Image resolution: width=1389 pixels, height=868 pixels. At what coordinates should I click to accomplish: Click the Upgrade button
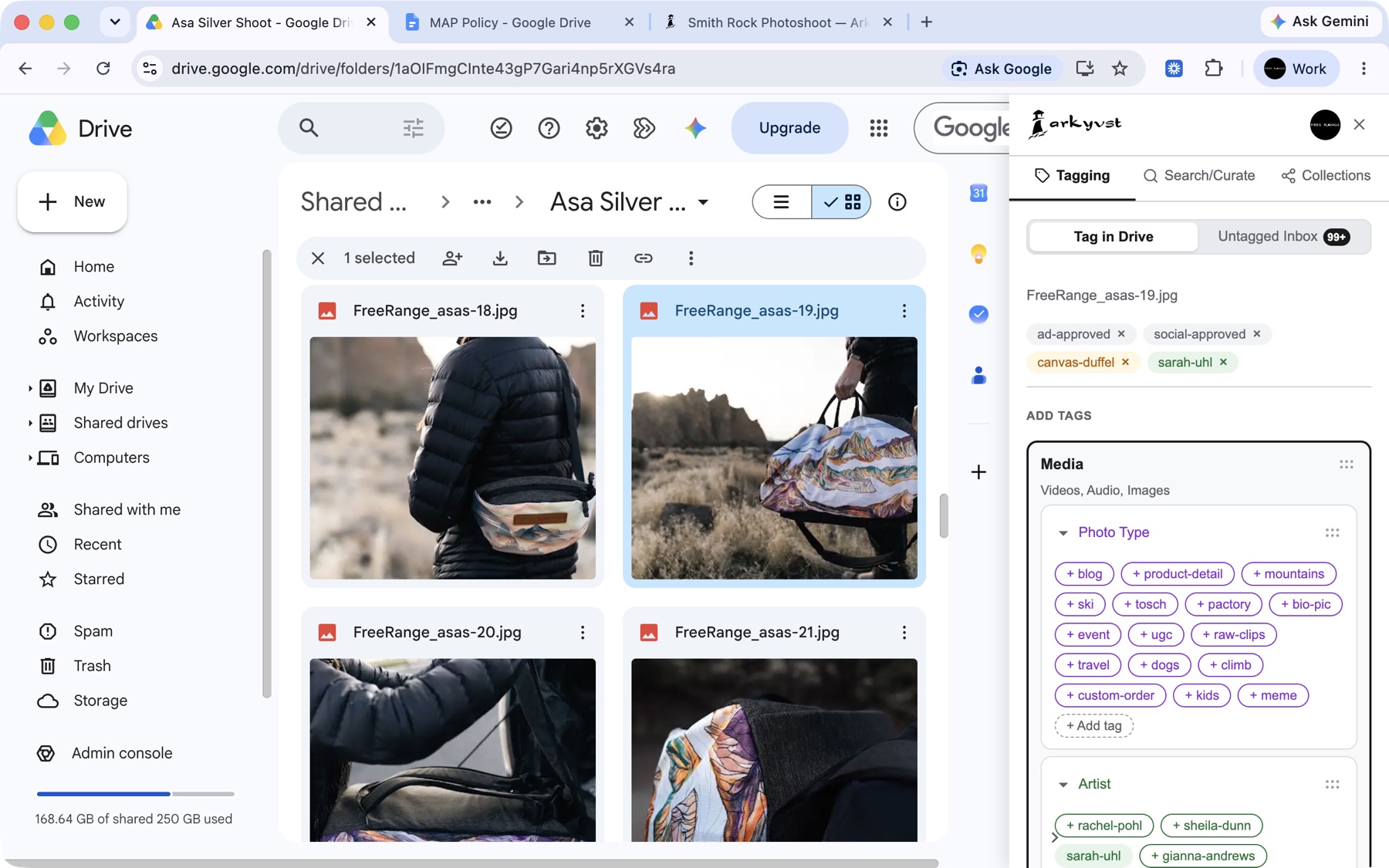coord(789,128)
